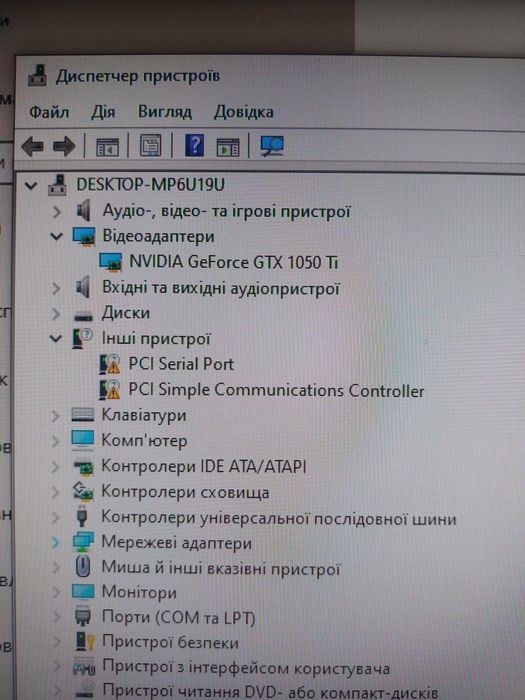Click the blue Help question mark icon
The height and width of the screenshot is (700, 525).
194,145
